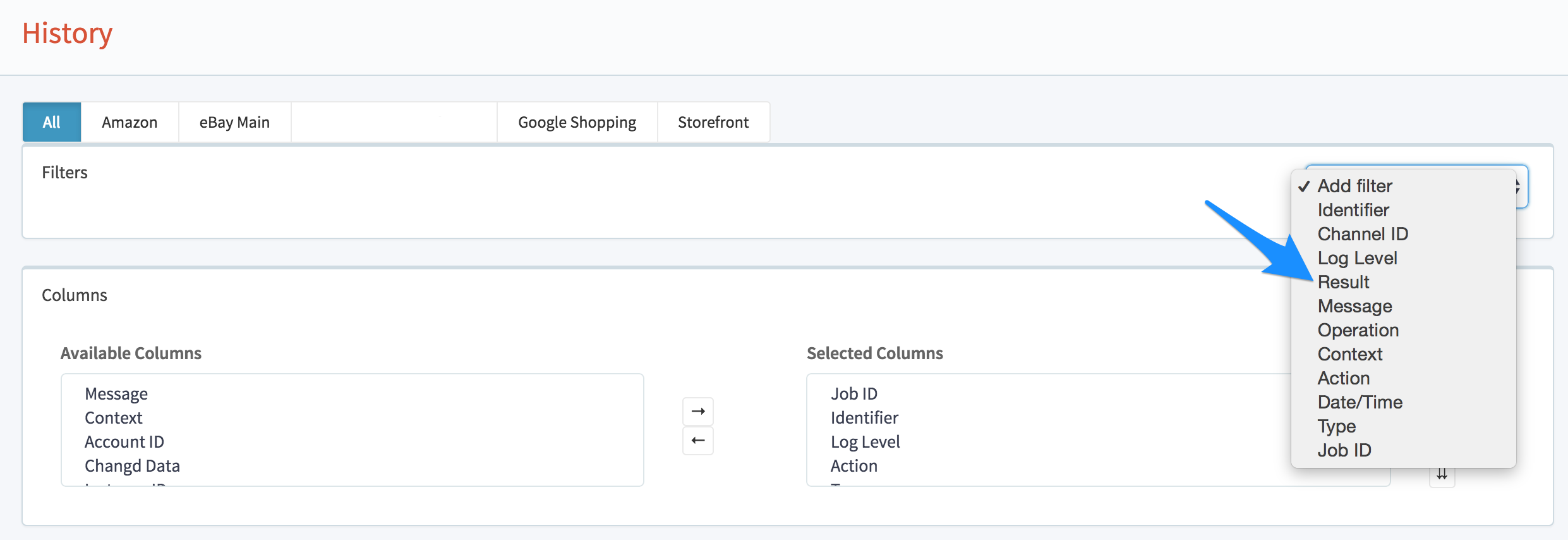Open the Storefront tab
The height and width of the screenshot is (540, 1568).
713,122
